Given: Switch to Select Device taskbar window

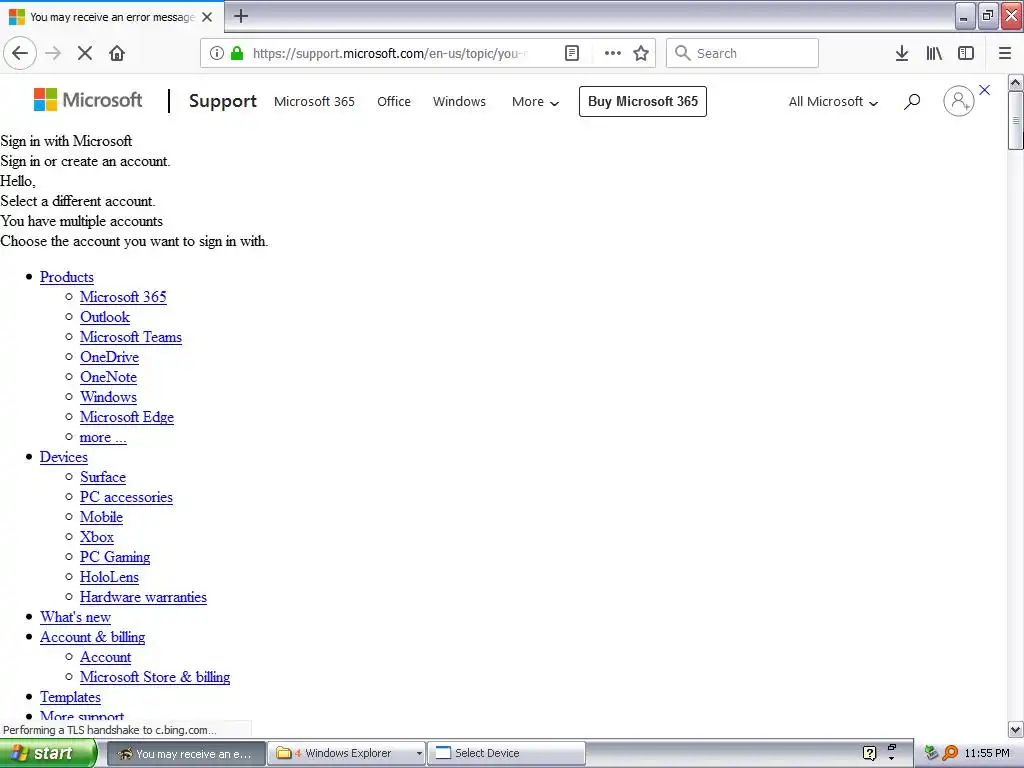Looking at the screenshot, I should click(x=507, y=754).
